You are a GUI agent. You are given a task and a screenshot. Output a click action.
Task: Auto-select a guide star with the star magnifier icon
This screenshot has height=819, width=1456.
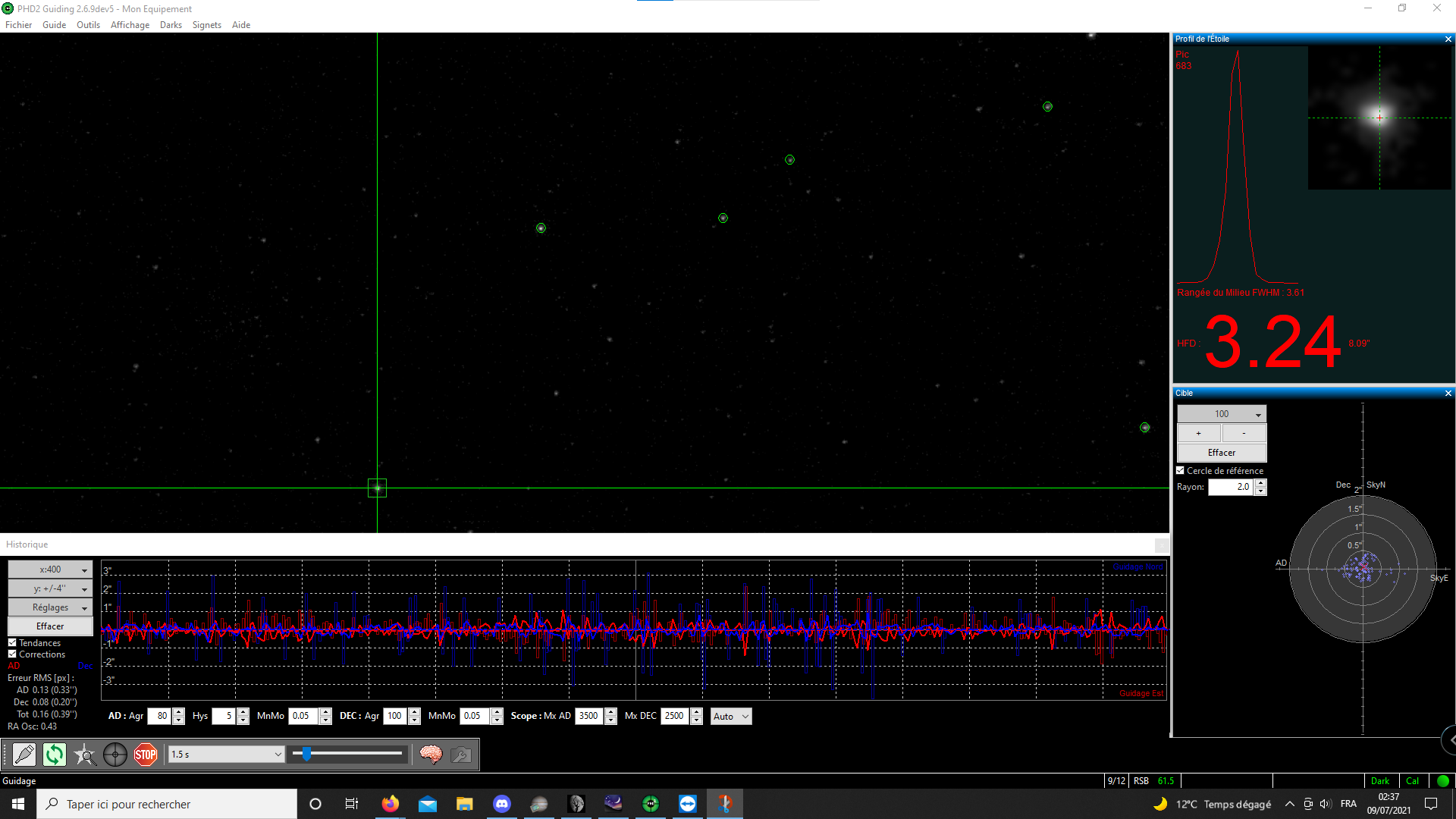85,755
